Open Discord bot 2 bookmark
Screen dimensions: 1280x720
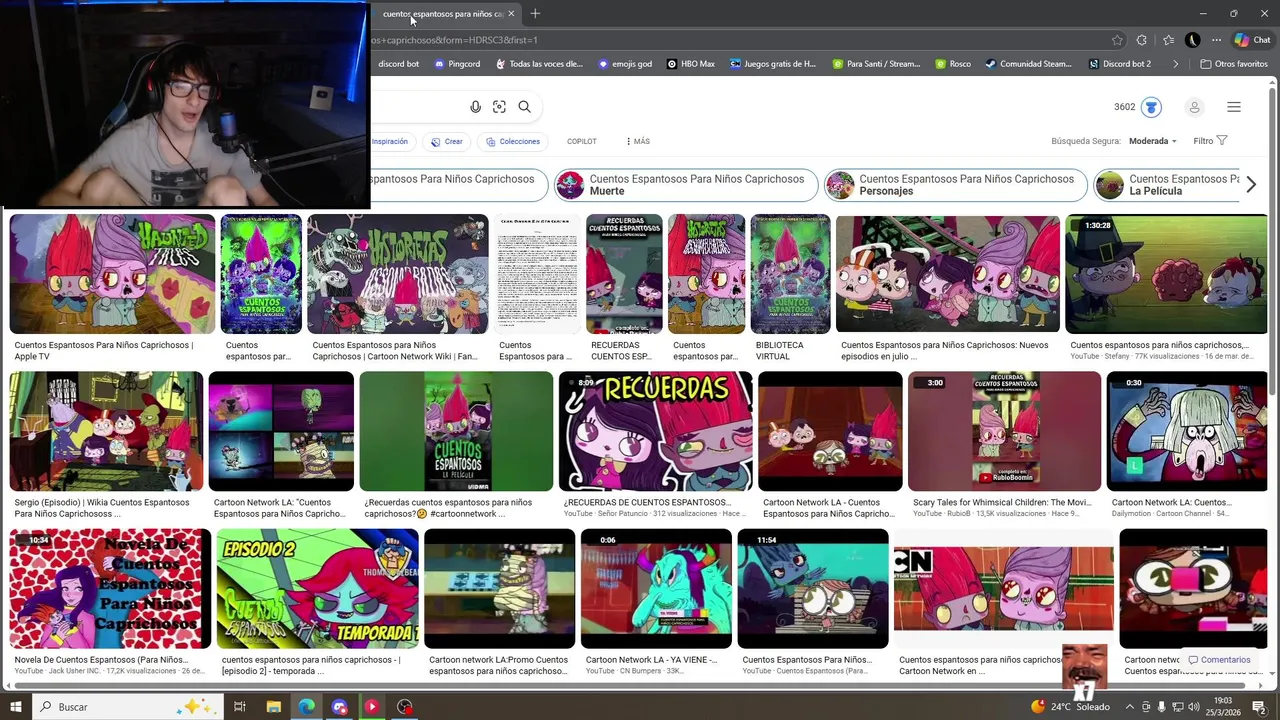tap(1118, 64)
